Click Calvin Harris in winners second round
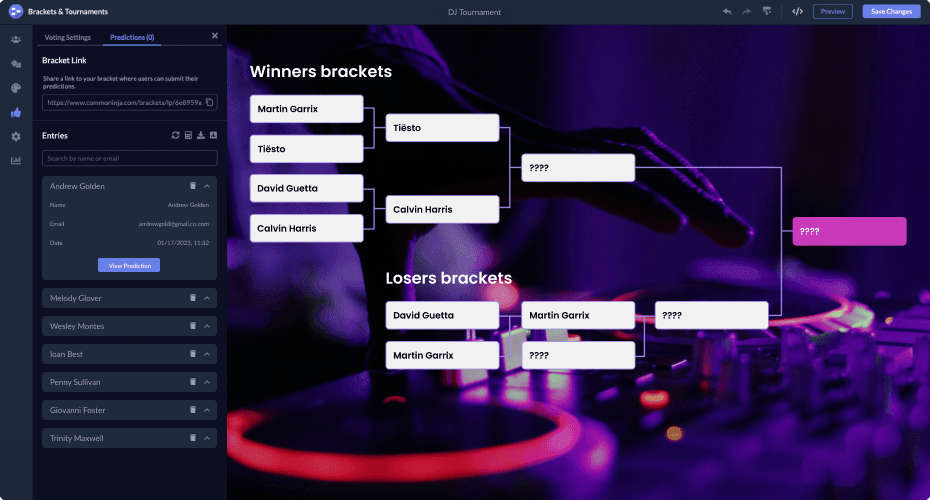930x500 pixels. tap(442, 209)
